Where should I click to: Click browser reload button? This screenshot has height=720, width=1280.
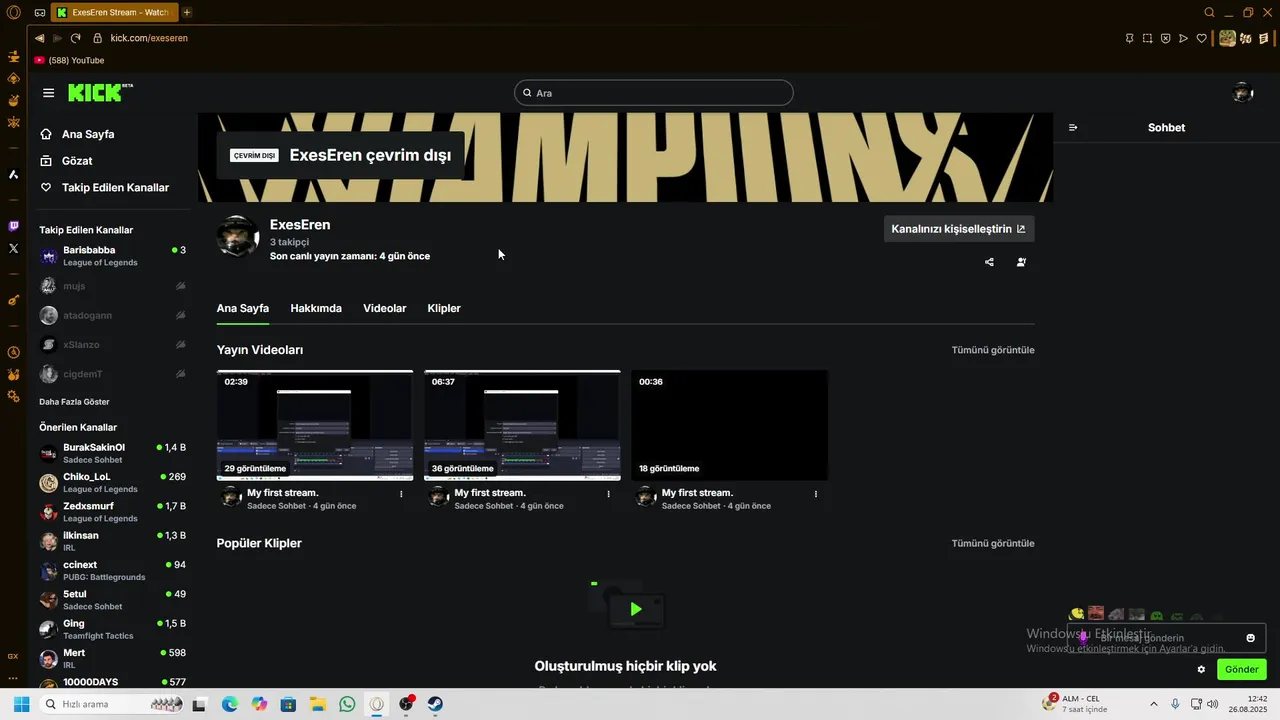[75, 38]
